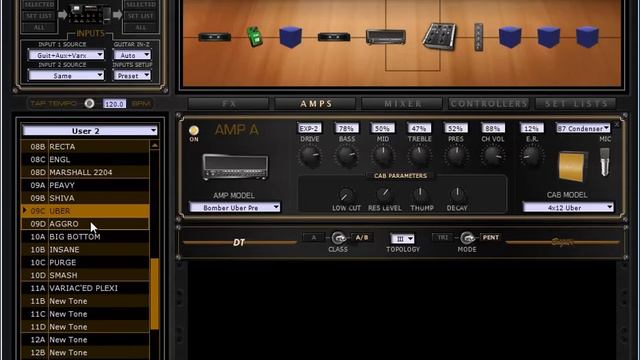The width and height of the screenshot is (640, 360).
Task: Open Input 2 Source dropdown
Action: [x=66, y=76]
